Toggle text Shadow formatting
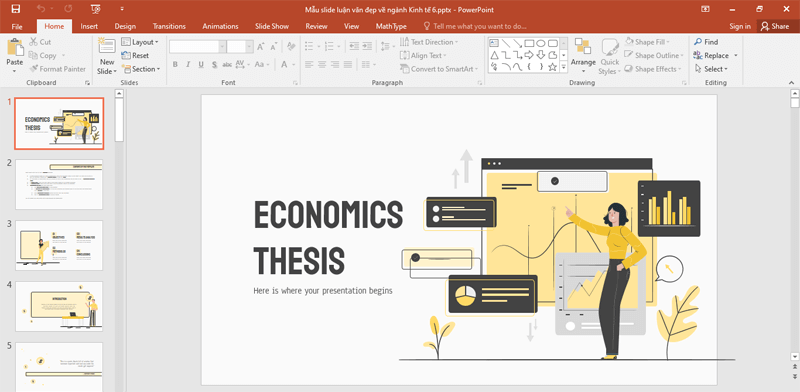The image size is (800, 392). coord(214,64)
